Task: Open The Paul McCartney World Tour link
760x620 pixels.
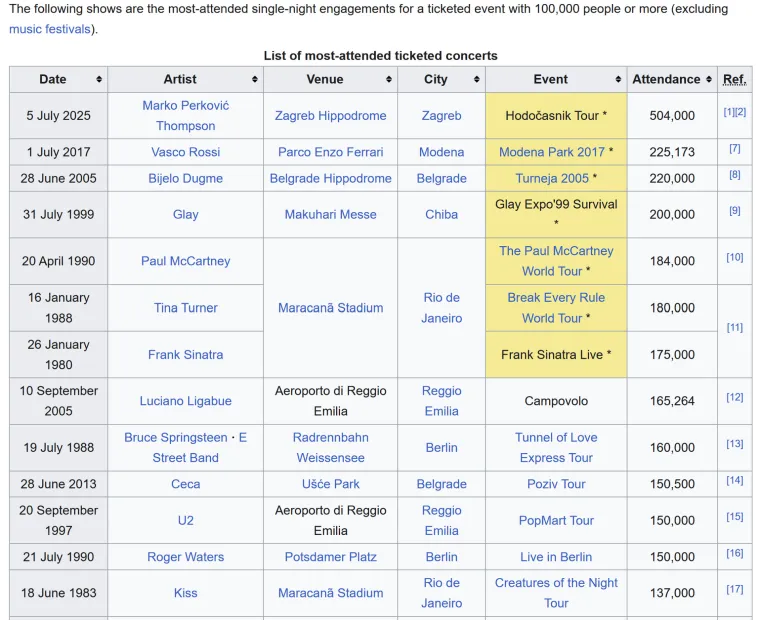Action: tap(556, 261)
